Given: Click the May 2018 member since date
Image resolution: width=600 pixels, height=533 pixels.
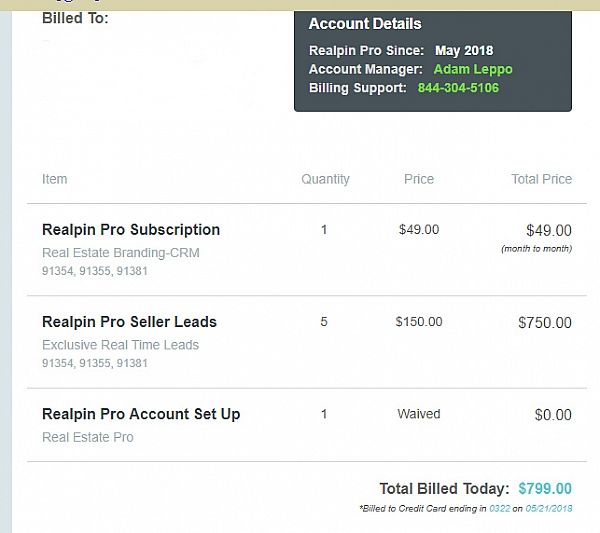Looking at the screenshot, I should pyautogui.click(x=463, y=50).
